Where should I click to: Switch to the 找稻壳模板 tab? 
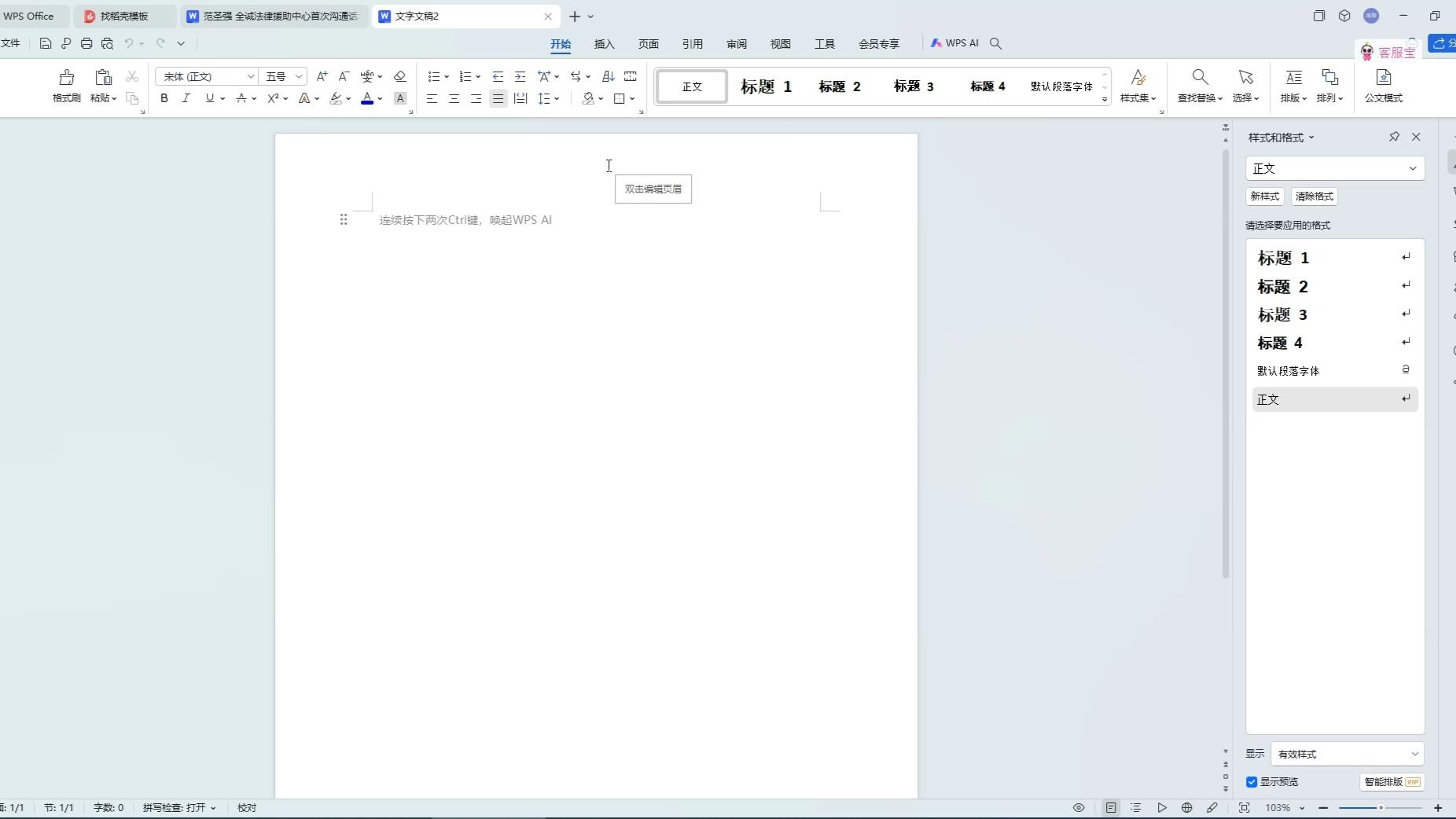[x=124, y=16]
